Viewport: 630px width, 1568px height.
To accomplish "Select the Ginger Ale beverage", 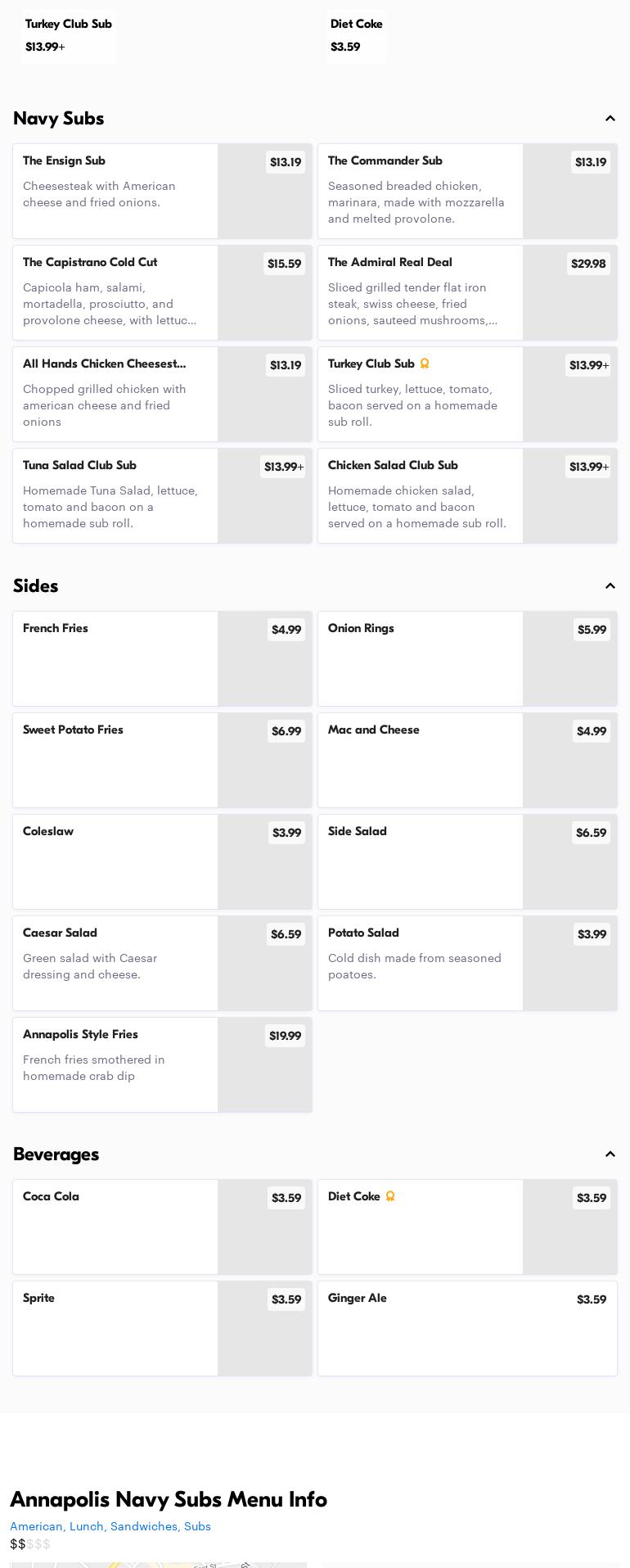I will pyautogui.click(x=467, y=1328).
